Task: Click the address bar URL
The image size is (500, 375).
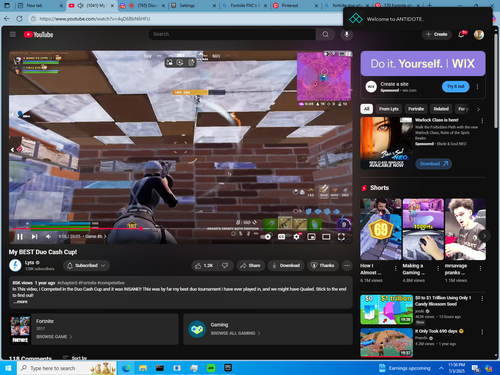Action: coord(95,19)
